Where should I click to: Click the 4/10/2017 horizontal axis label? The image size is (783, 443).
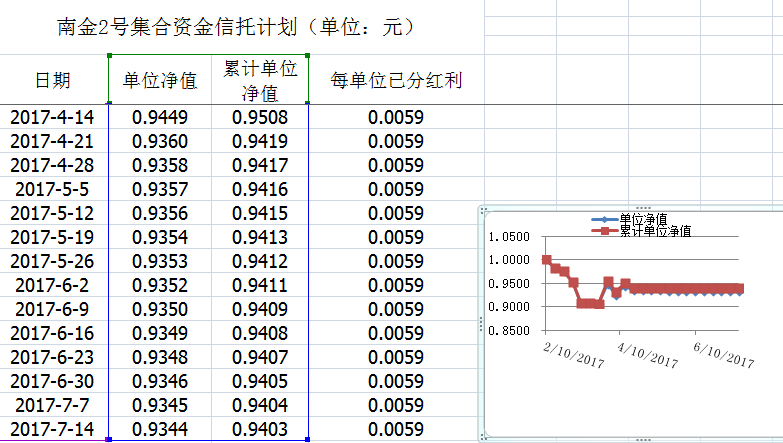tap(645, 357)
